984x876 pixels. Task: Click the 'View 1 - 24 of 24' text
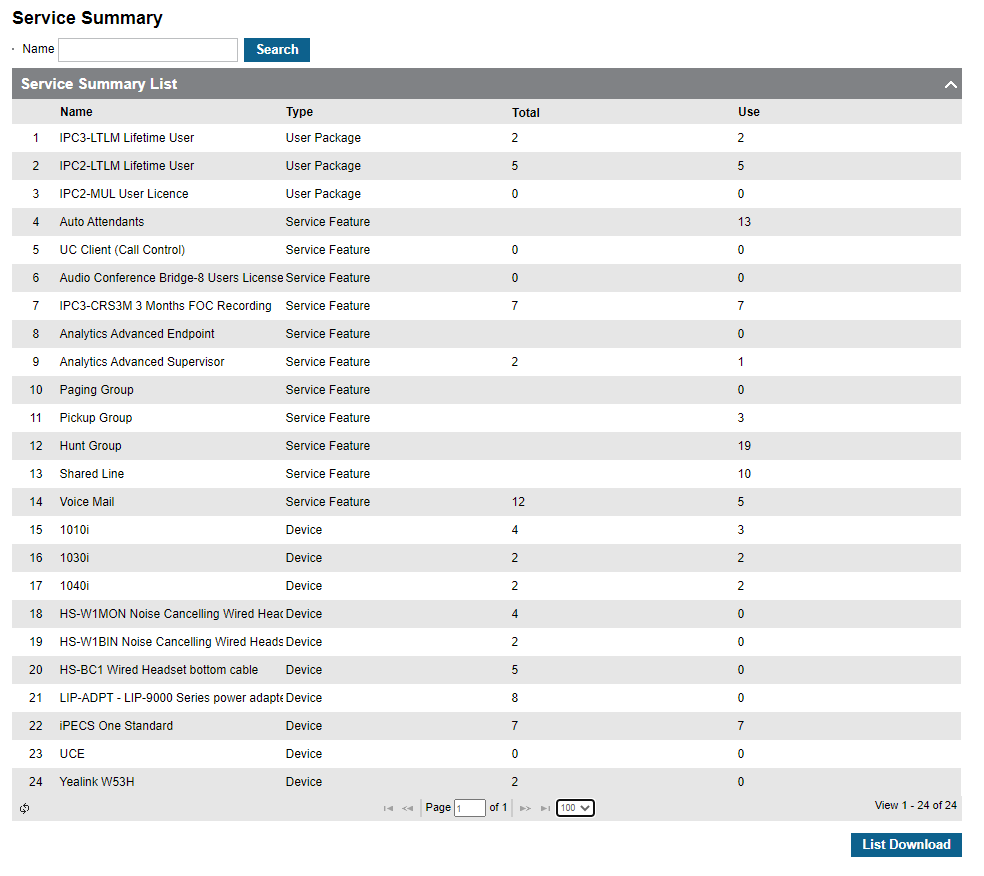(916, 805)
